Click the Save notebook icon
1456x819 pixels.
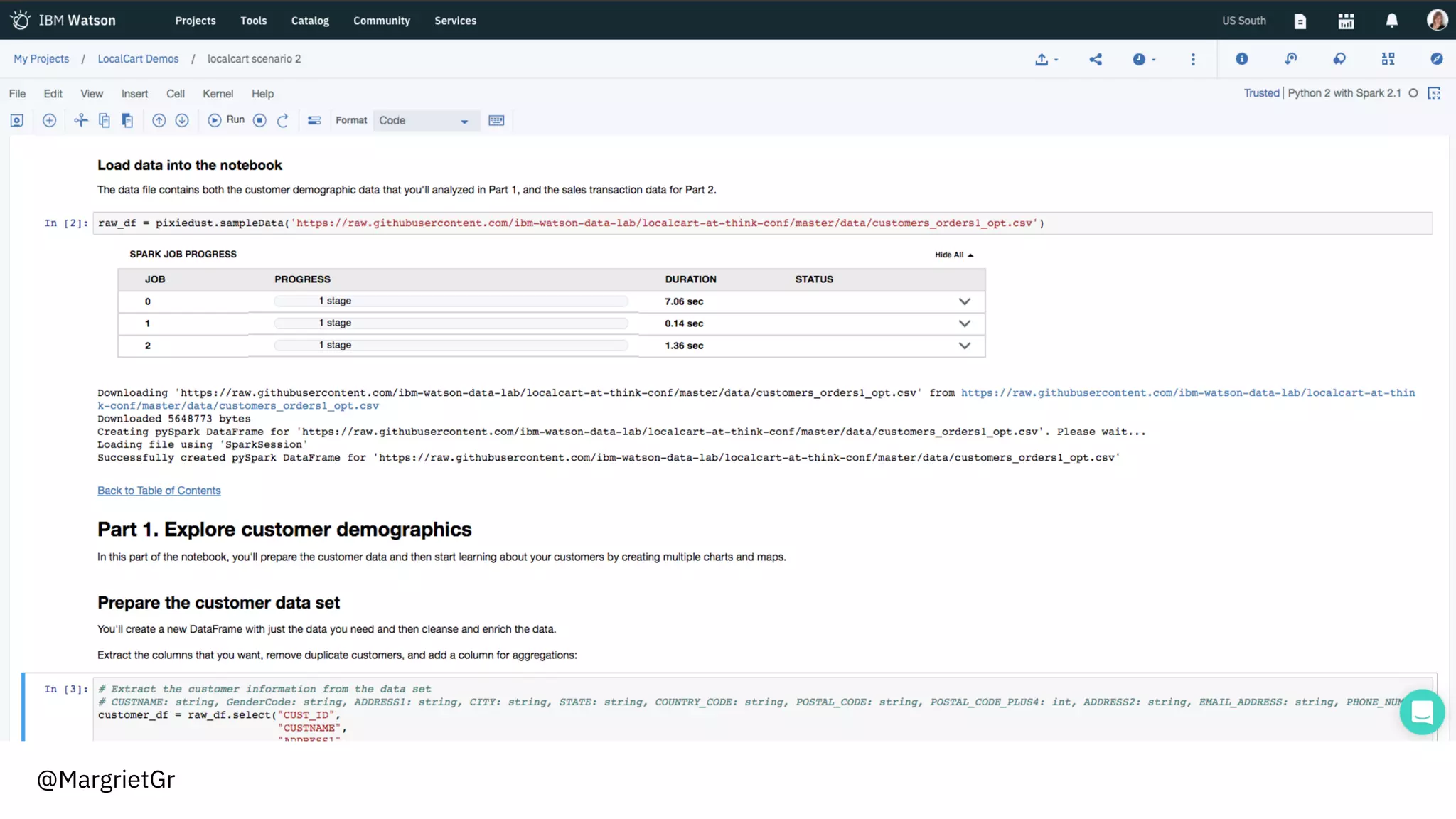click(x=17, y=120)
